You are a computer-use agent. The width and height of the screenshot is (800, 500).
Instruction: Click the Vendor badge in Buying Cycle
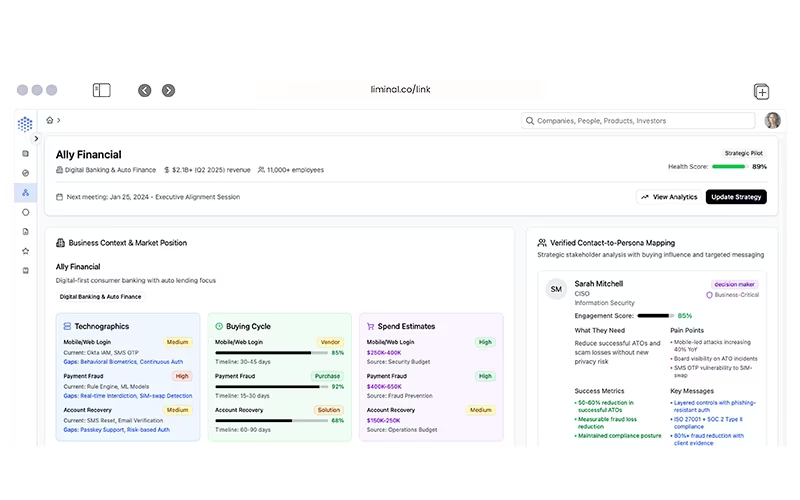click(330, 342)
